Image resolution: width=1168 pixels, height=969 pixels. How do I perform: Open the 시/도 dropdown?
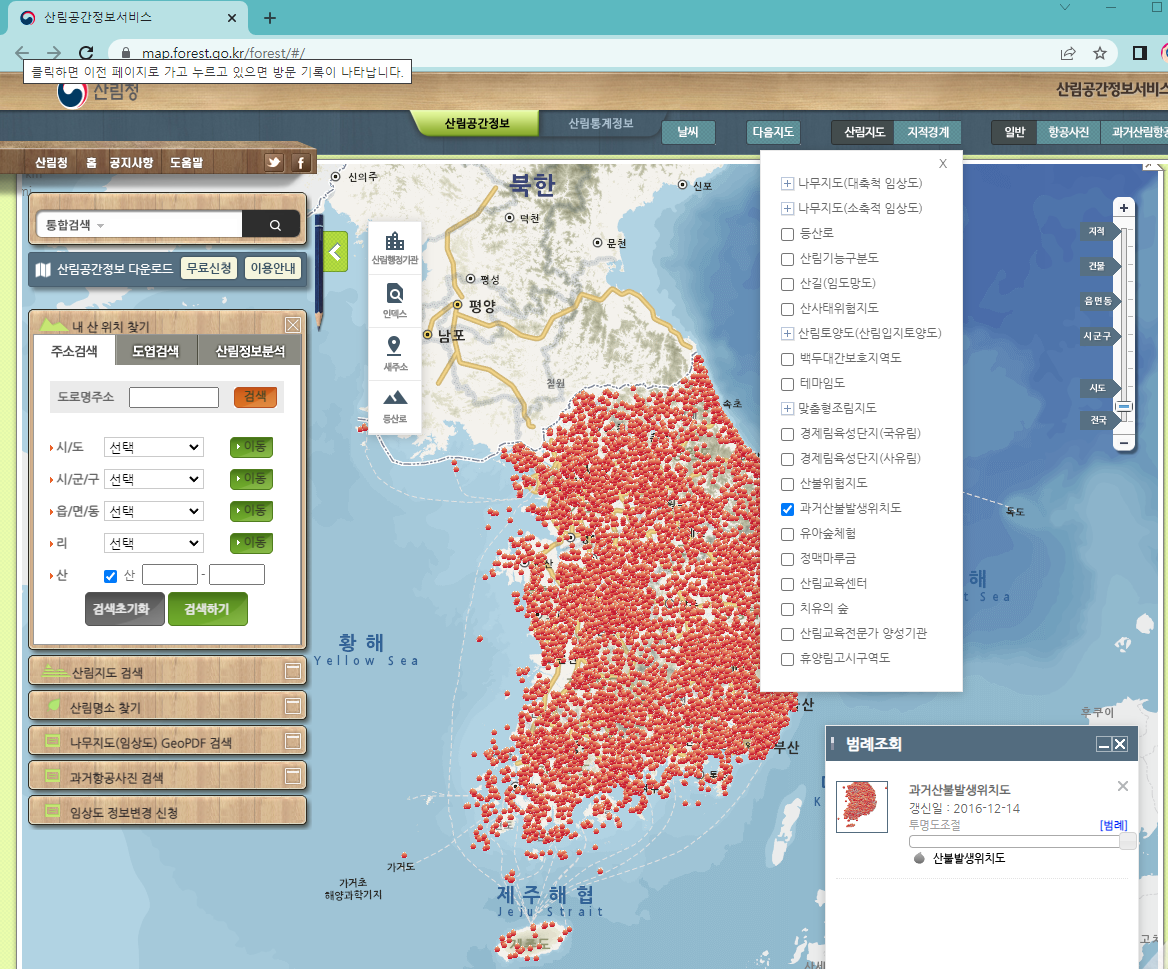(x=153, y=447)
